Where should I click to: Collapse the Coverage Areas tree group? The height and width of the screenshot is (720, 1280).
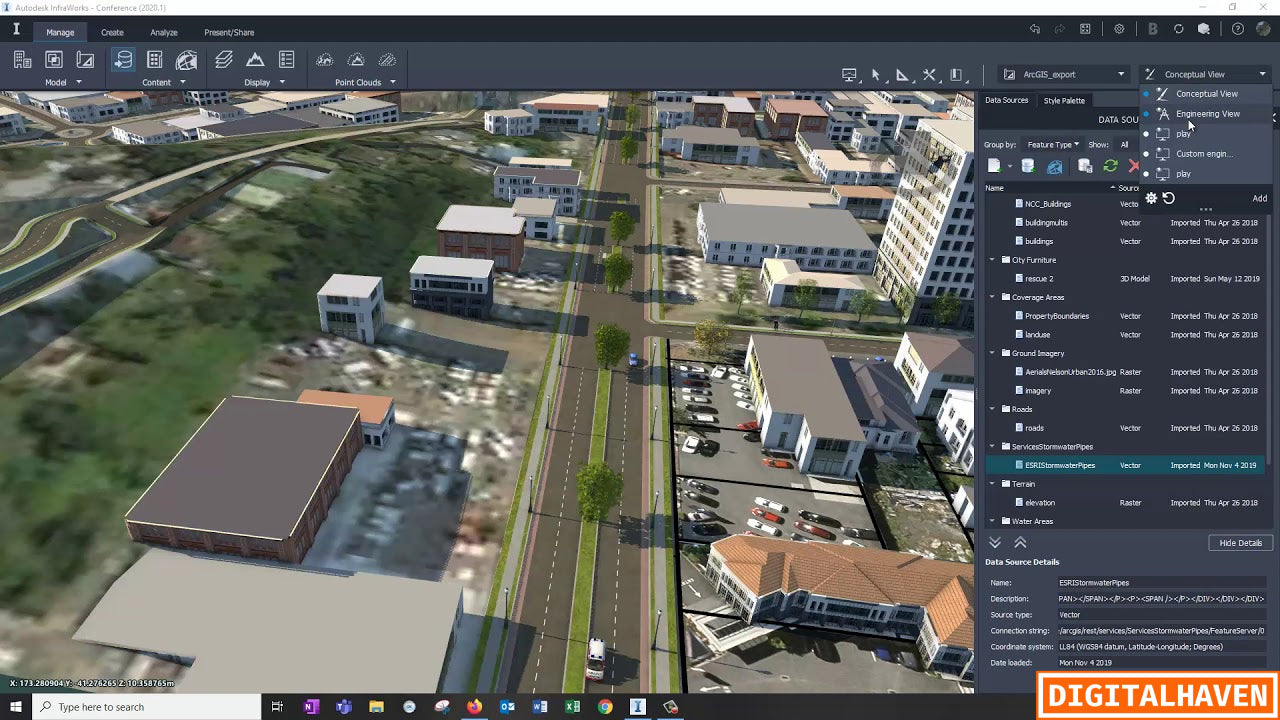pos(993,297)
